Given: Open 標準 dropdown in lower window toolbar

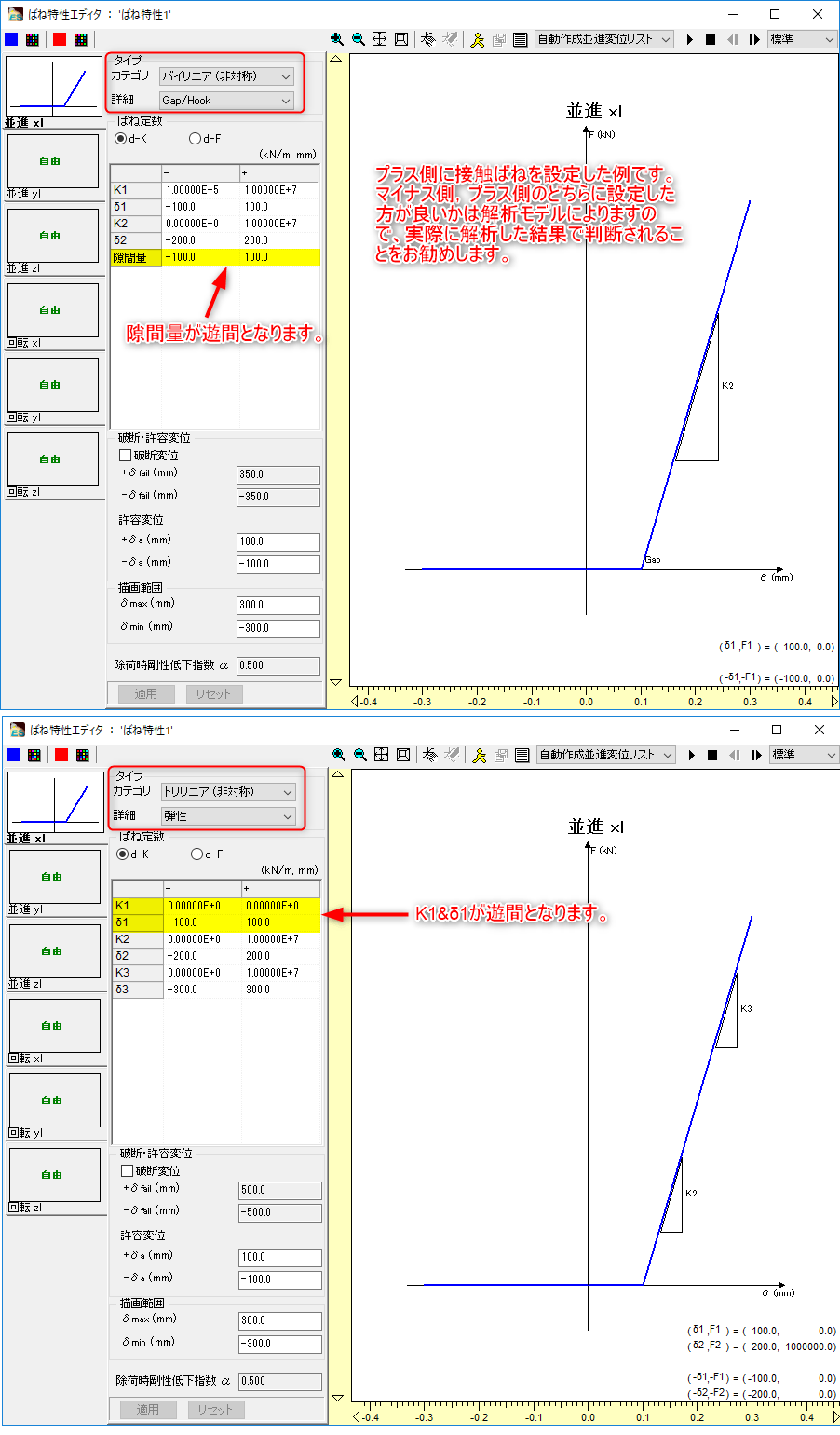Looking at the screenshot, I should click(804, 755).
